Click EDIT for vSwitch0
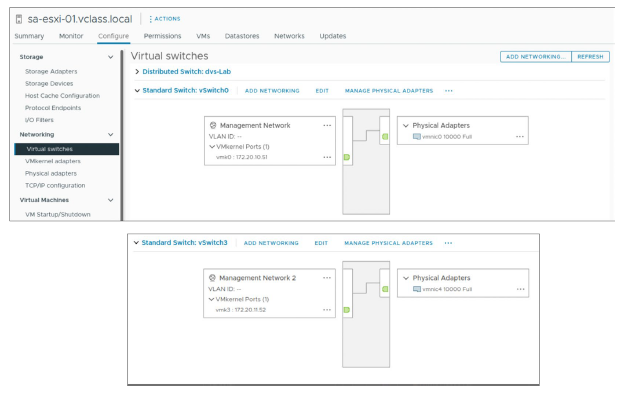 click(x=322, y=91)
